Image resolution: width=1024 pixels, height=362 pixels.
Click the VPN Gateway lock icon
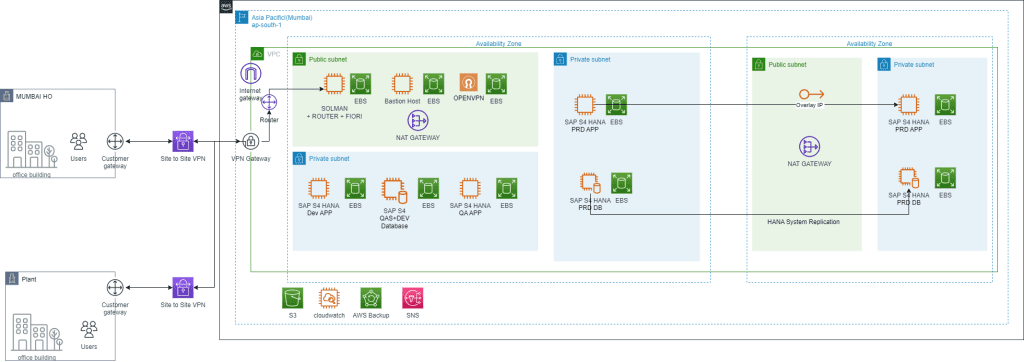coord(251,141)
